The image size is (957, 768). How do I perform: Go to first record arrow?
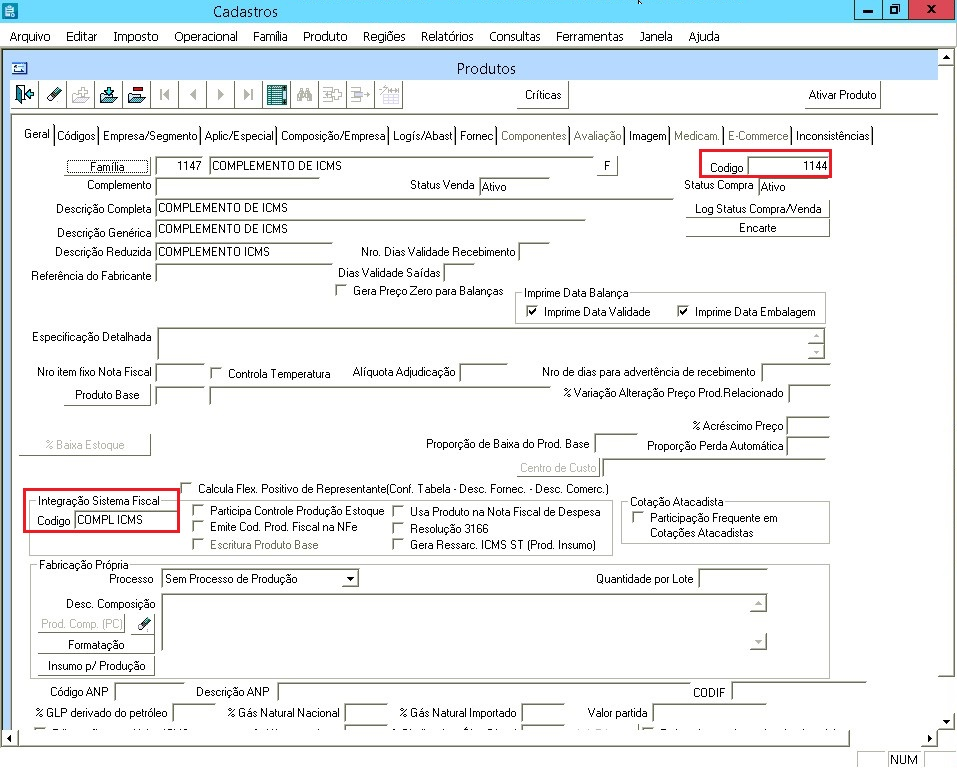pyautogui.click(x=165, y=95)
